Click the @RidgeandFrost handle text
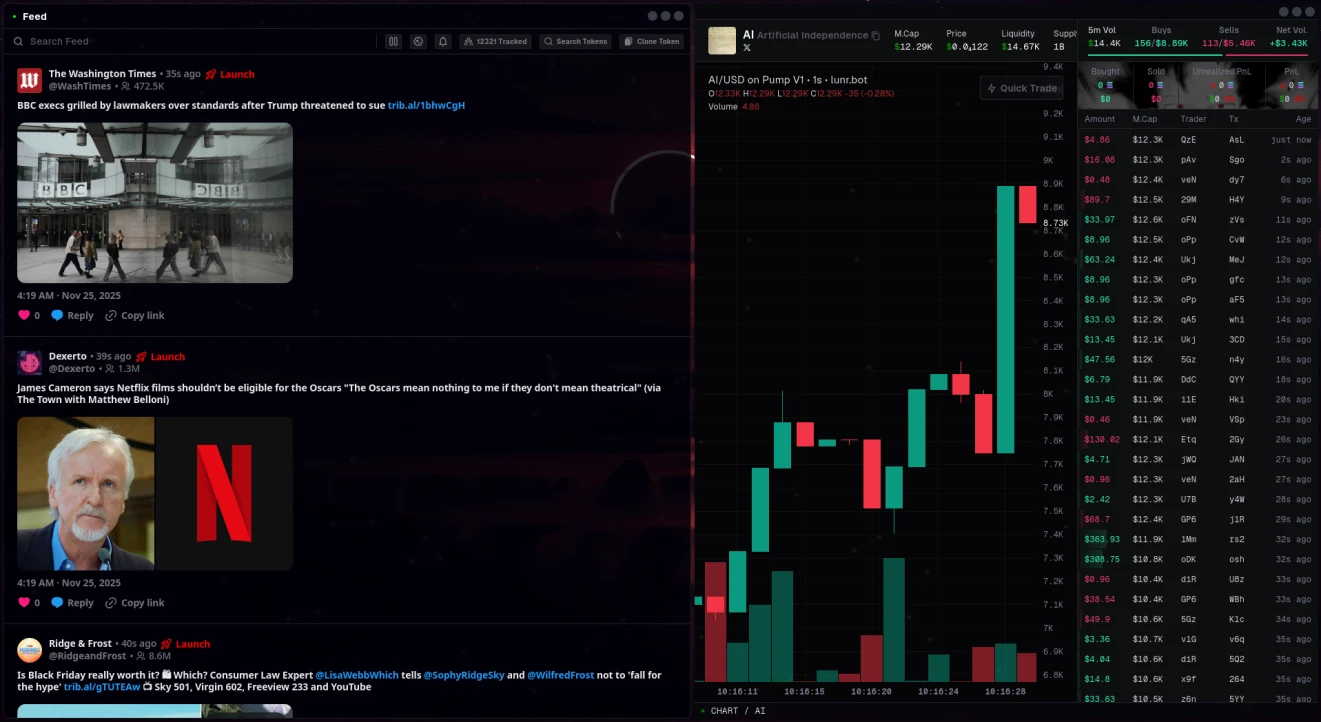Image resolution: width=1321 pixels, height=722 pixels. 88,656
